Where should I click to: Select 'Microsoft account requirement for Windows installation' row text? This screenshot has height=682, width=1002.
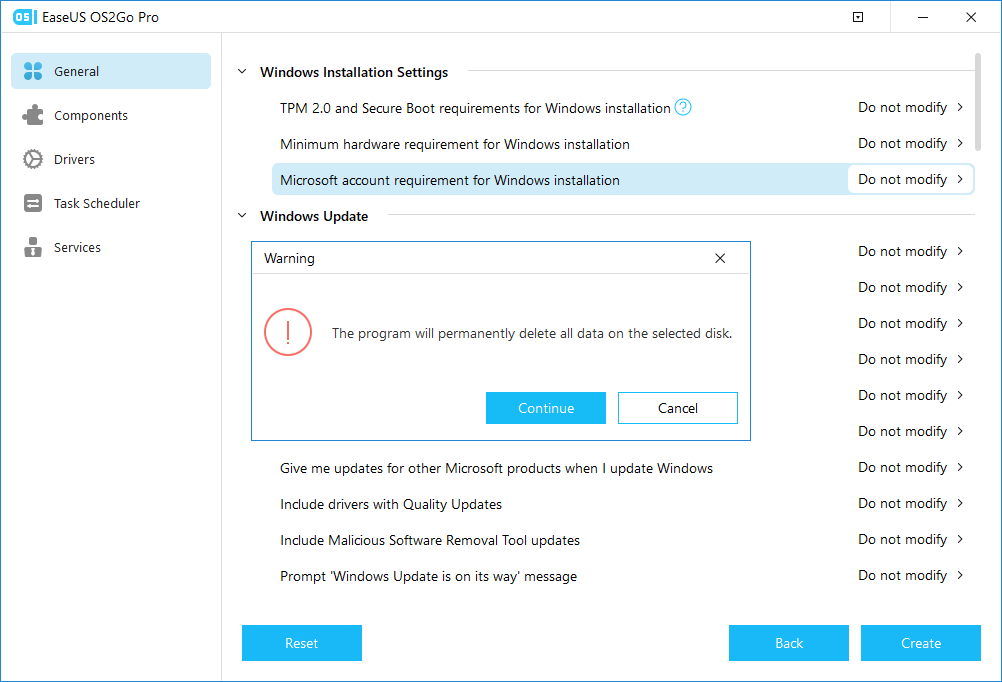click(x=450, y=180)
